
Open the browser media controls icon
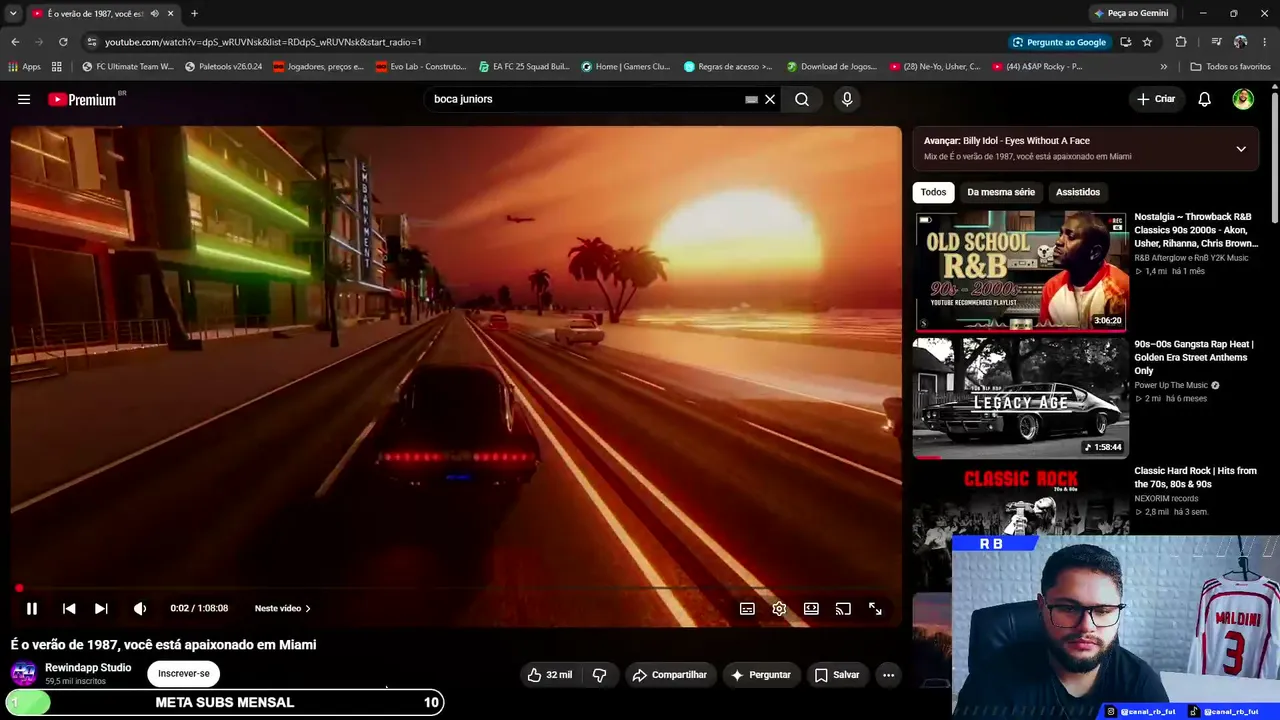coord(1216,42)
